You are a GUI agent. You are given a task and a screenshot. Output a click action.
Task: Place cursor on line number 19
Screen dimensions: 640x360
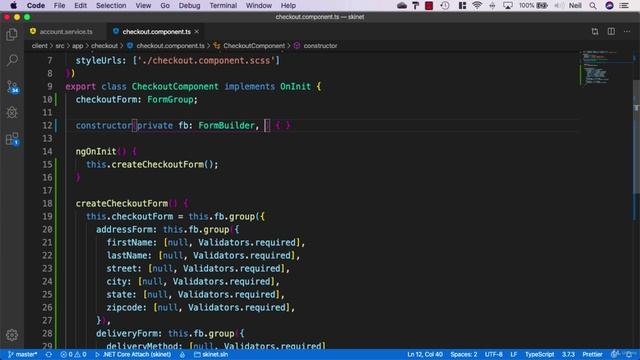[47, 216]
